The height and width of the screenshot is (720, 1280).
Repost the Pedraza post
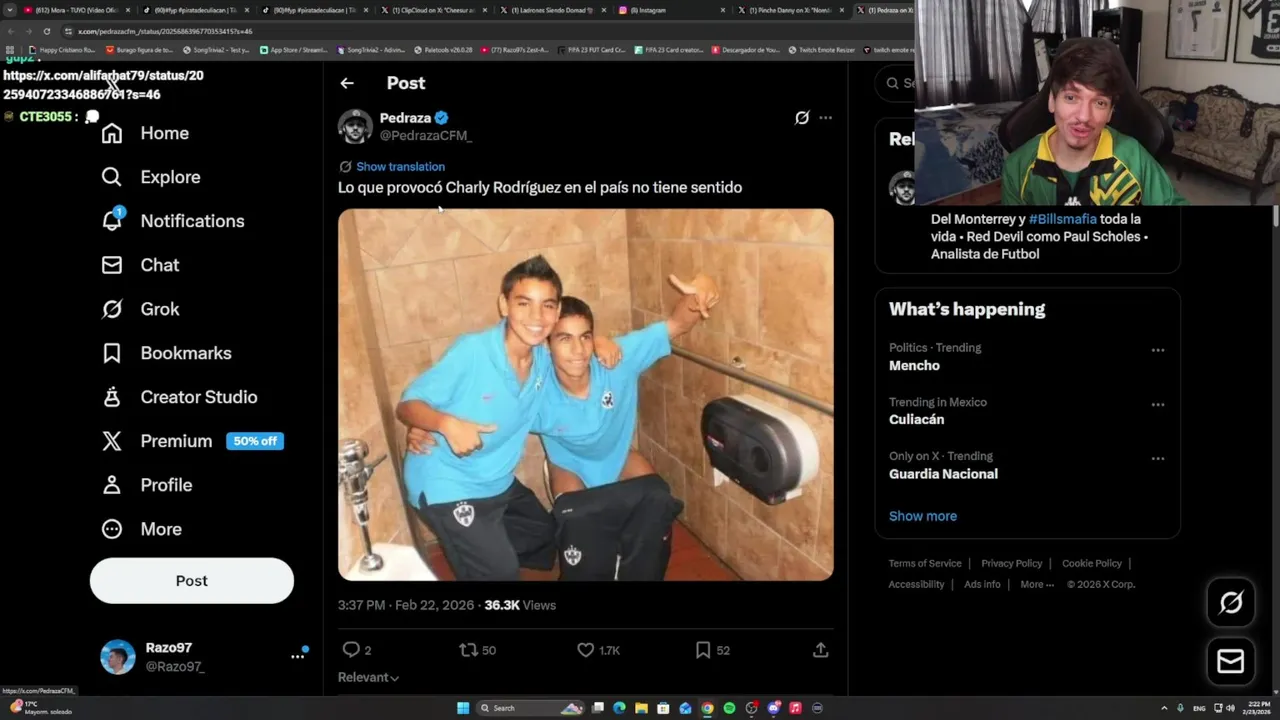468,650
